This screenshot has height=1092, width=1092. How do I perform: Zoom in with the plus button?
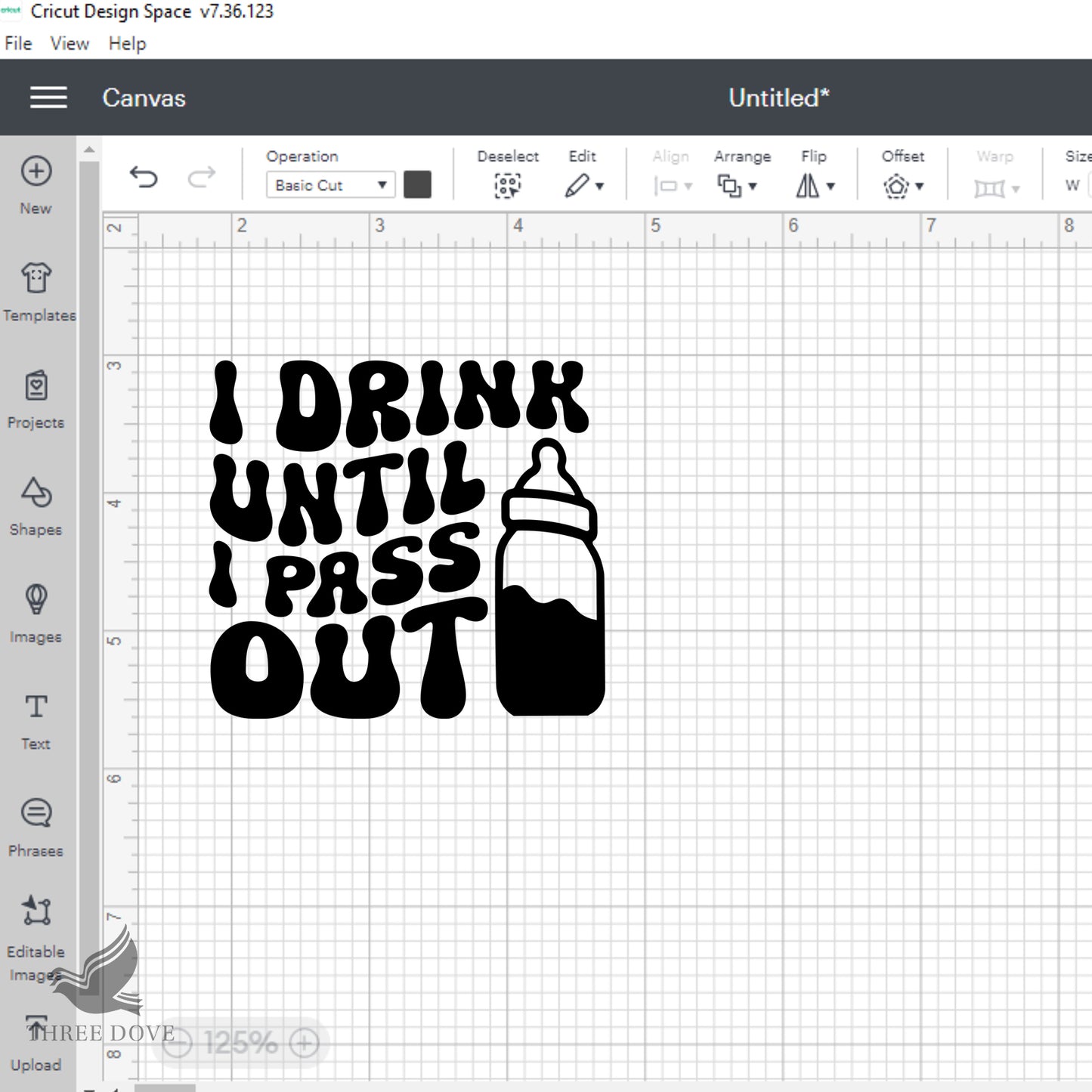(x=304, y=1044)
